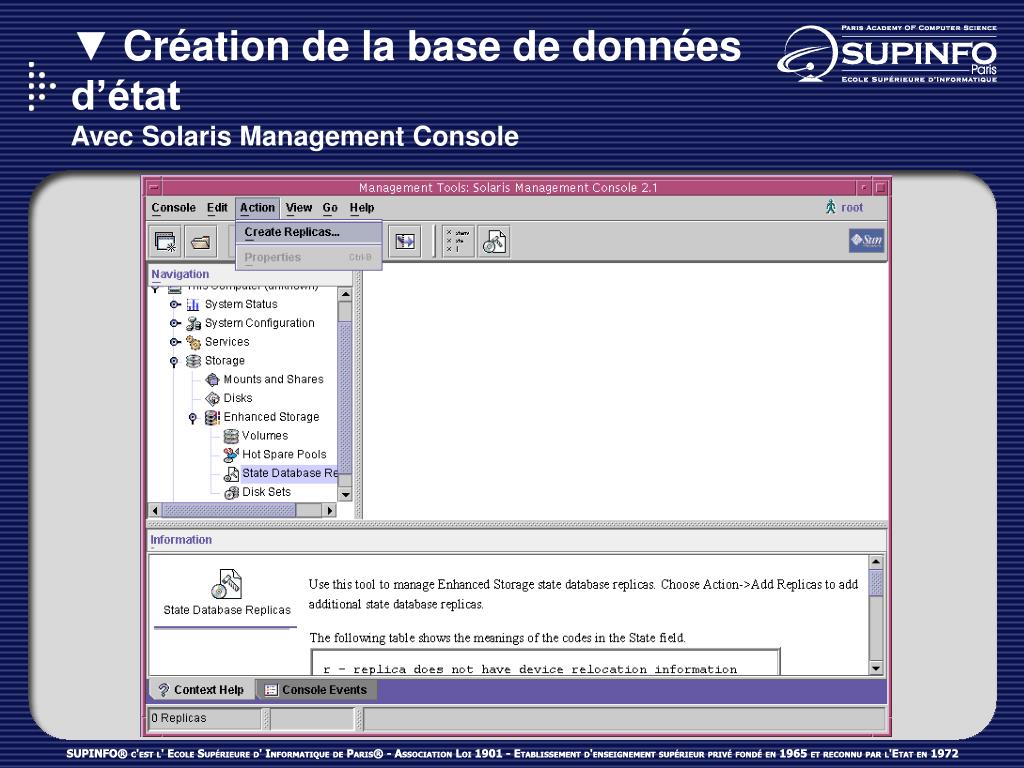Click navigation tree horizontal scrollbar thumb
The image size is (1024, 768).
point(229,511)
